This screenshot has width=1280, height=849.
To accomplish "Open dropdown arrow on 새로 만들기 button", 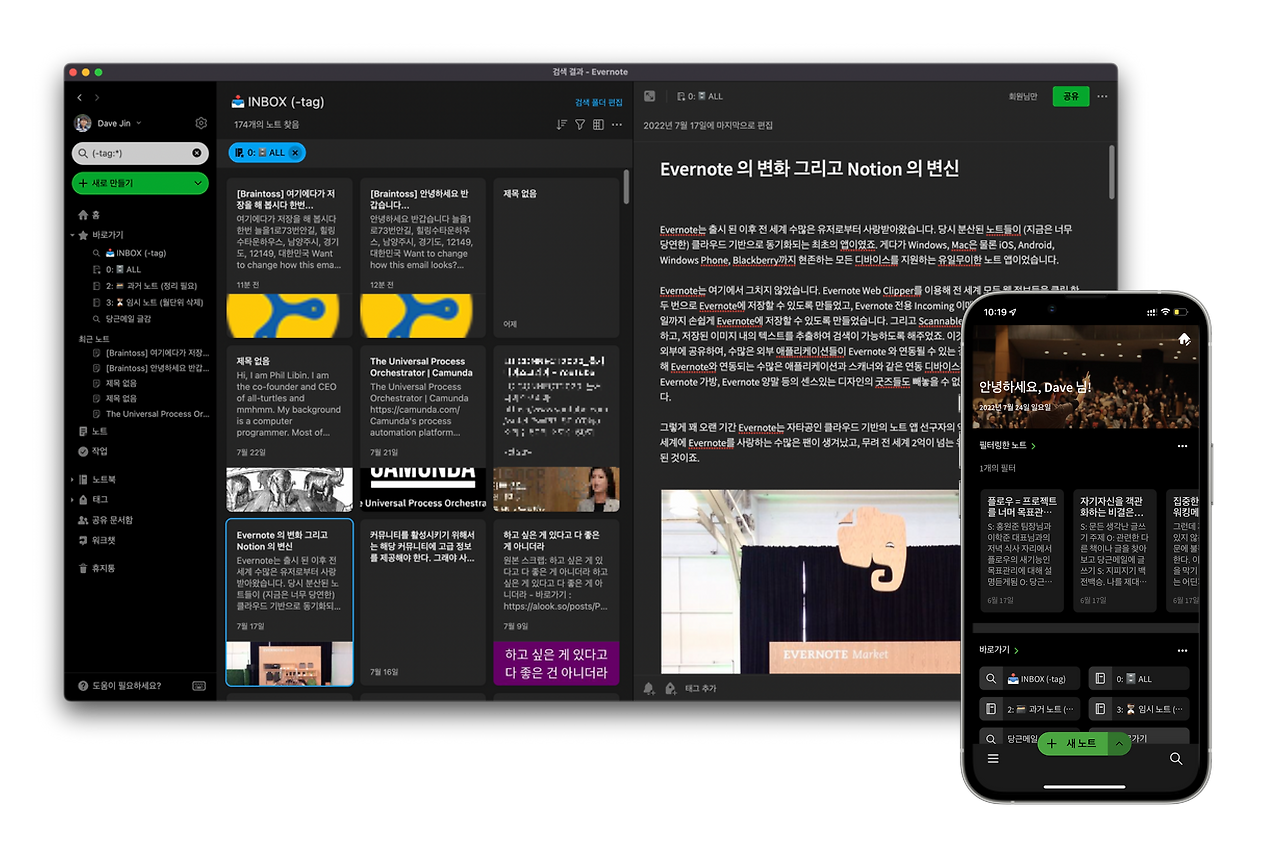I will (199, 183).
